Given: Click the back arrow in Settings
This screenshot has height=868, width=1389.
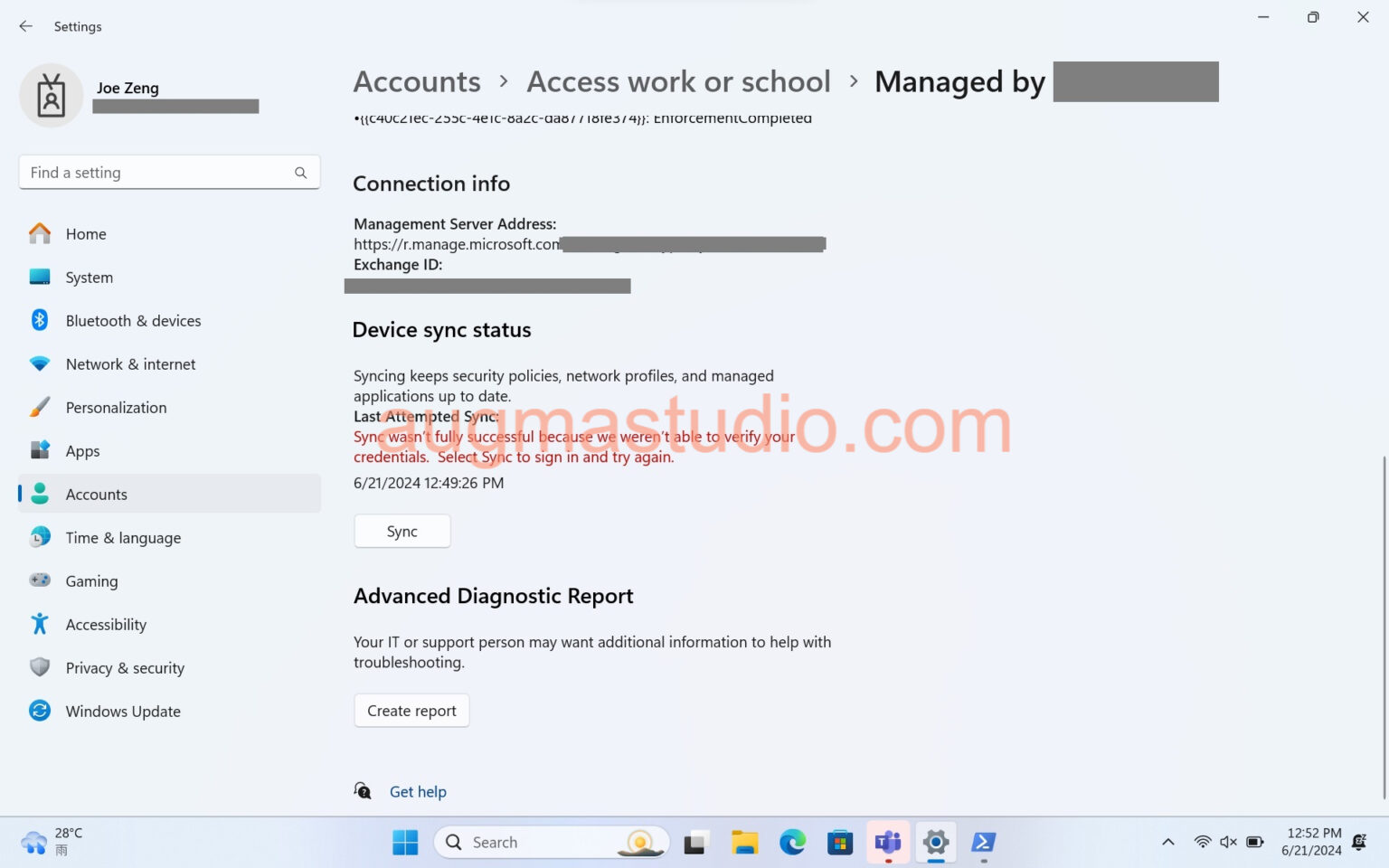Looking at the screenshot, I should (25, 26).
